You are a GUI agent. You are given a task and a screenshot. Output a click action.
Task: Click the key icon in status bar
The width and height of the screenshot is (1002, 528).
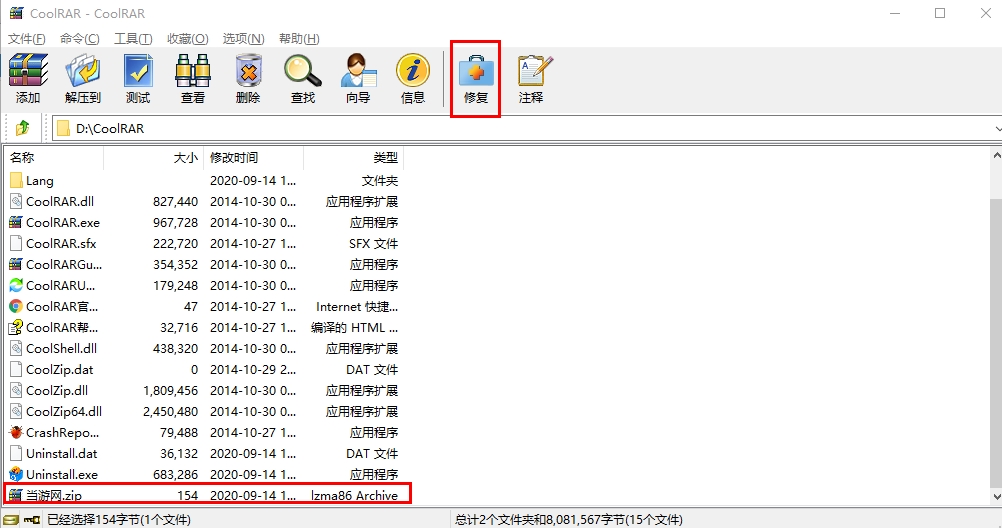32,520
